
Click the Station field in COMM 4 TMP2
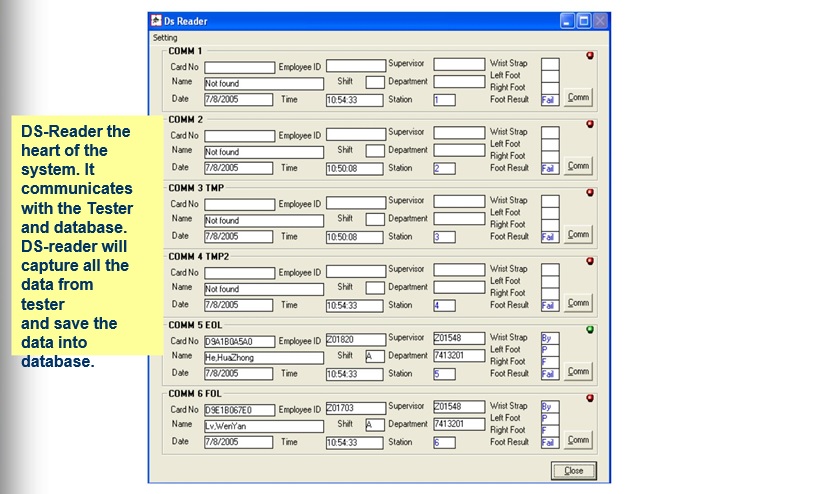(x=444, y=306)
